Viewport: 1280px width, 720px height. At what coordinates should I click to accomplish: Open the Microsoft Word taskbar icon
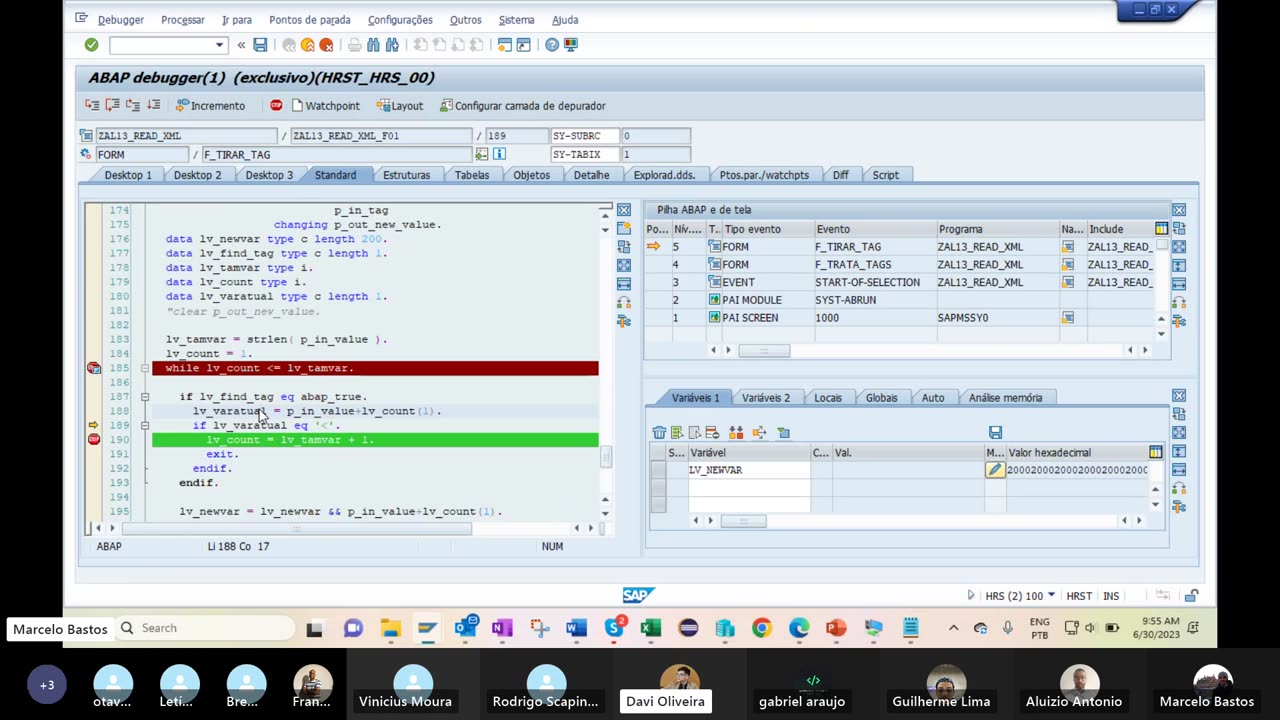[x=576, y=628]
